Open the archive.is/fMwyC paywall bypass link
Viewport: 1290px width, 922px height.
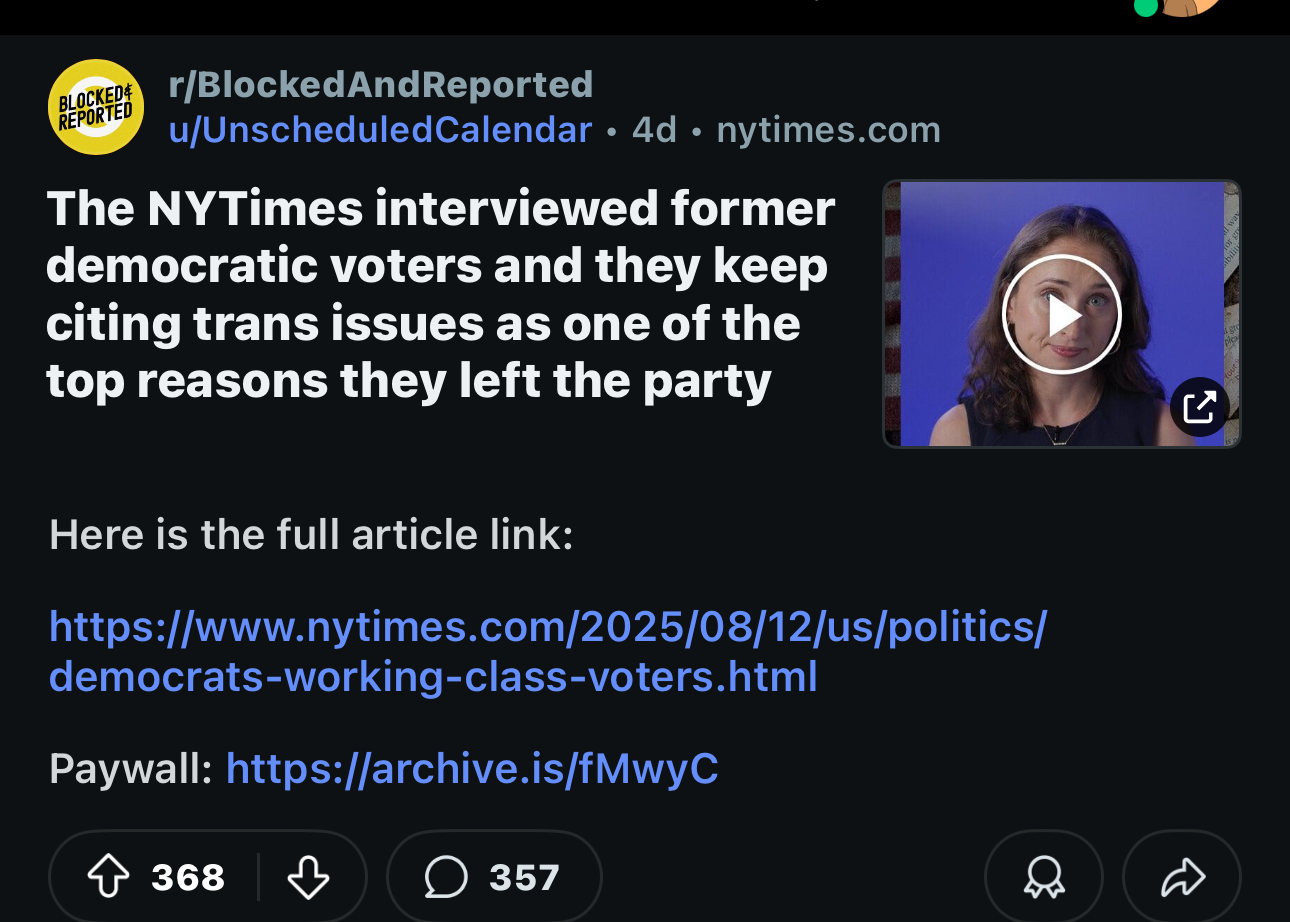point(472,768)
